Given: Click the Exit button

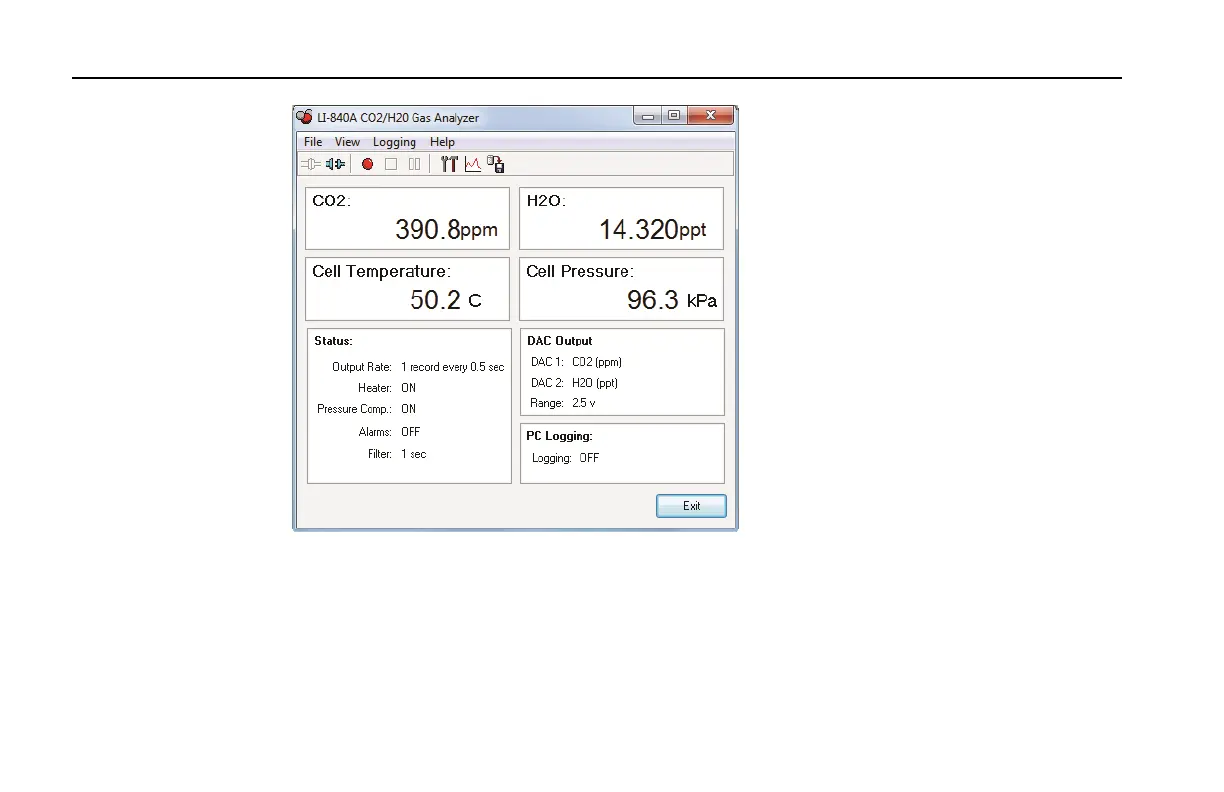Looking at the screenshot, I should tap(691, 506).
